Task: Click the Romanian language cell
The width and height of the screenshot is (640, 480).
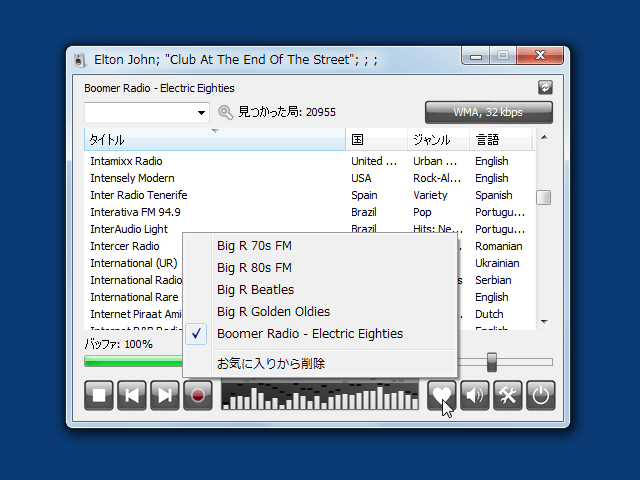Action: coord(498,246)
